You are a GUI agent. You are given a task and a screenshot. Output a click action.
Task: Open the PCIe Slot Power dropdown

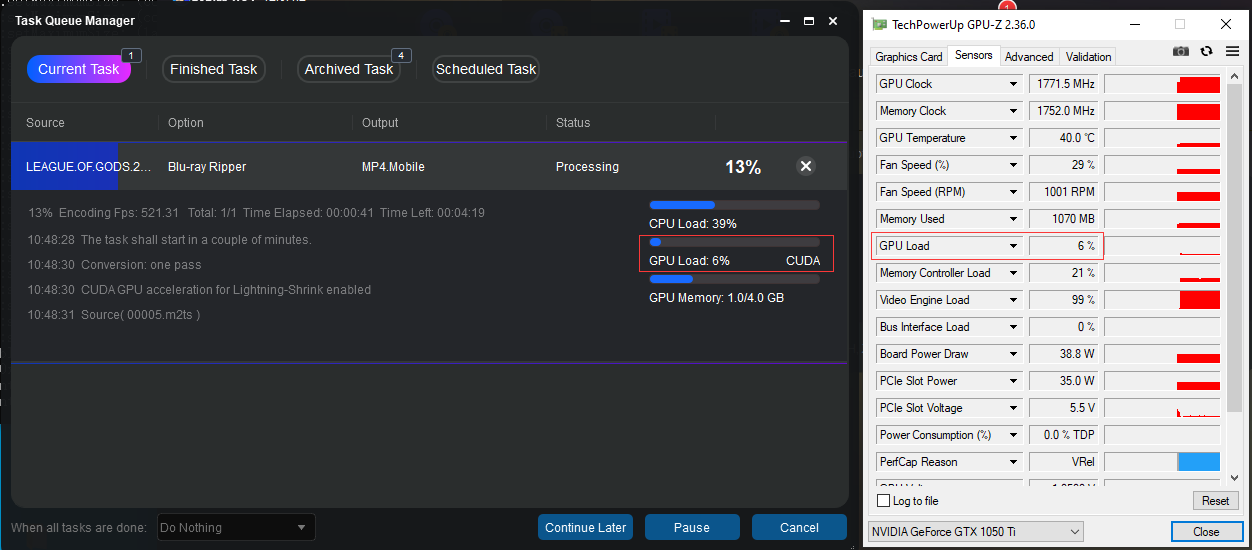pos(1013,381)
